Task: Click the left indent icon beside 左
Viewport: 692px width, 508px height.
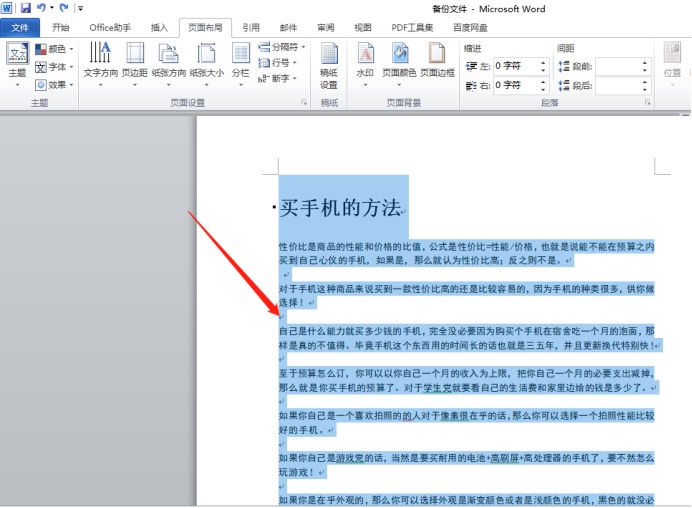Action: pyautogui.click(x=471, y=66)
